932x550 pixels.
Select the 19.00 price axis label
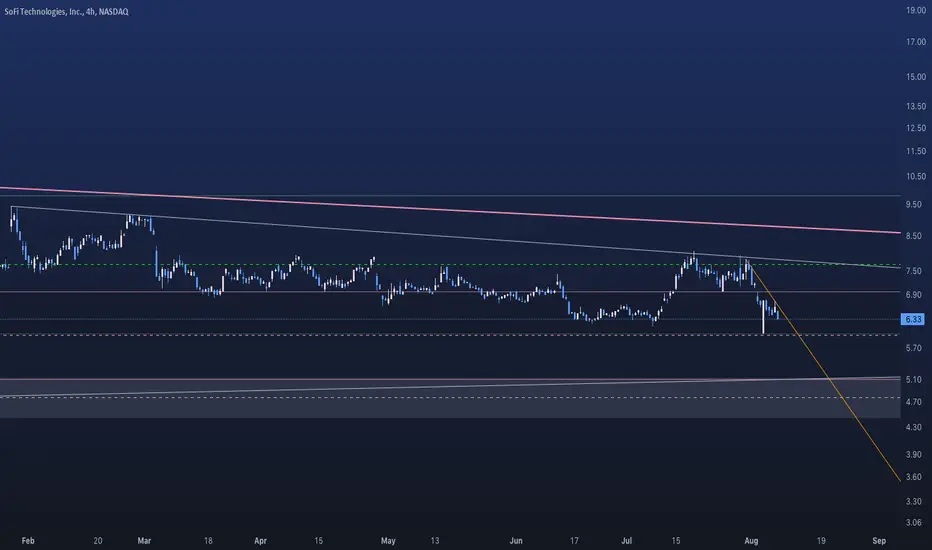click(916, 10)
